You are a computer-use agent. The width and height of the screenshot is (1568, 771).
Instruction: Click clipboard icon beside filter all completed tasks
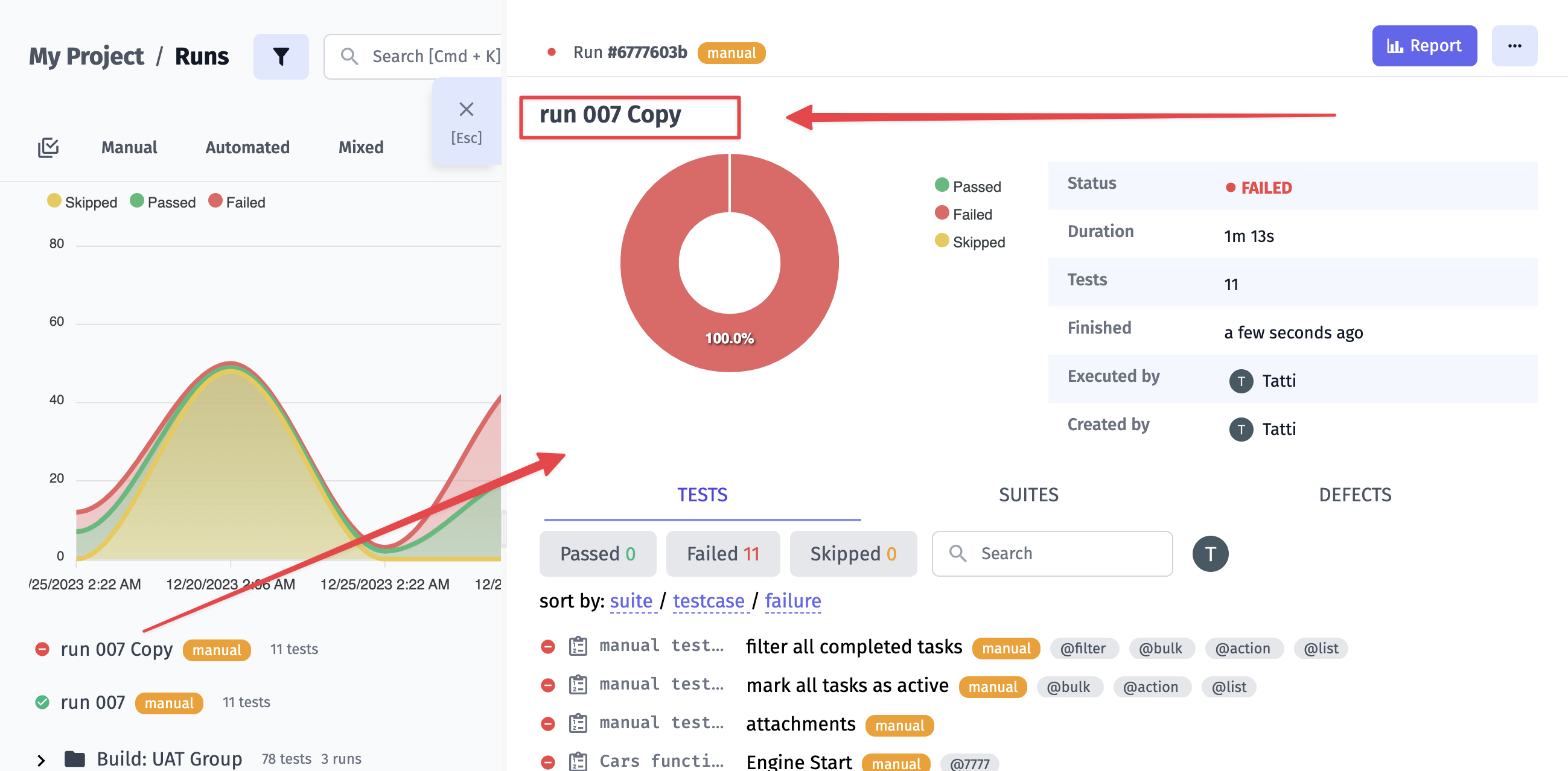pos(578,646)
